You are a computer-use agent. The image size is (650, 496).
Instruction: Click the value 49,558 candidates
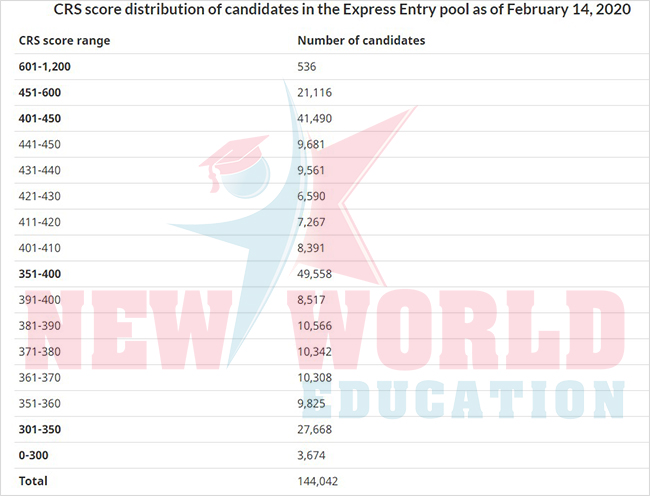click(x=315, y=274)
